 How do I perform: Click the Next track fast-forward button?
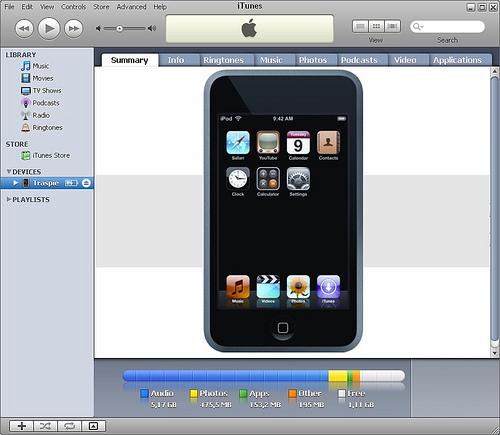click(74, 29)
